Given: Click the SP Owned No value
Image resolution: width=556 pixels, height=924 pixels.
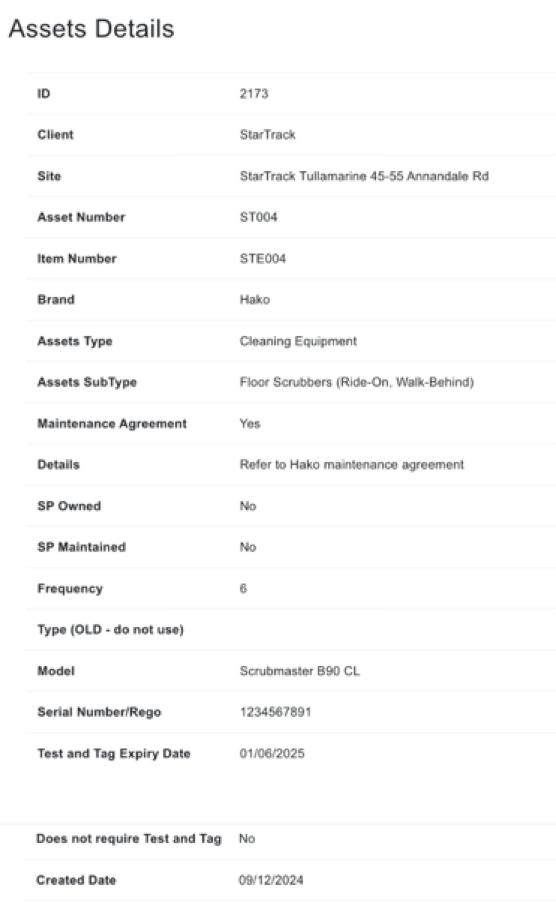Looking at the screenshot, I should coord(248,506).
